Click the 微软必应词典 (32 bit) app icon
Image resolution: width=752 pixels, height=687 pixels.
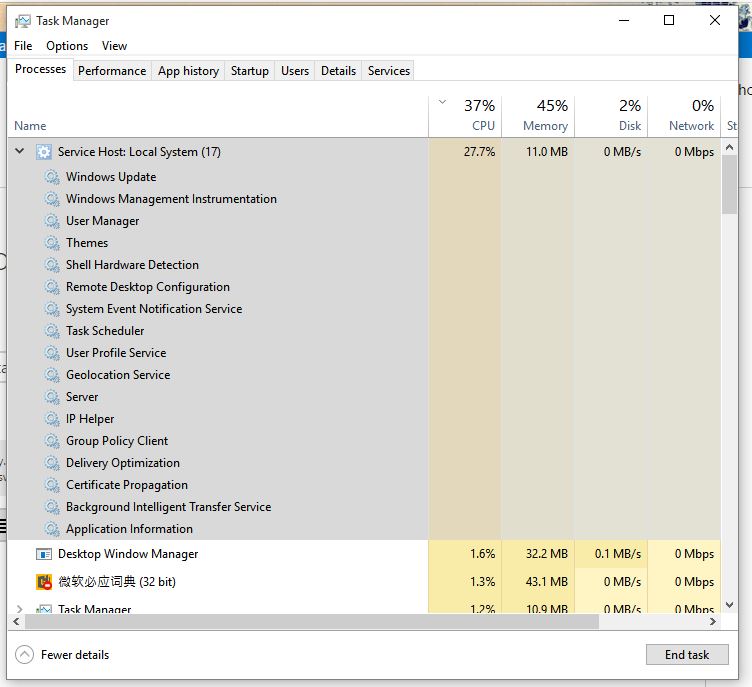[44, 582]
